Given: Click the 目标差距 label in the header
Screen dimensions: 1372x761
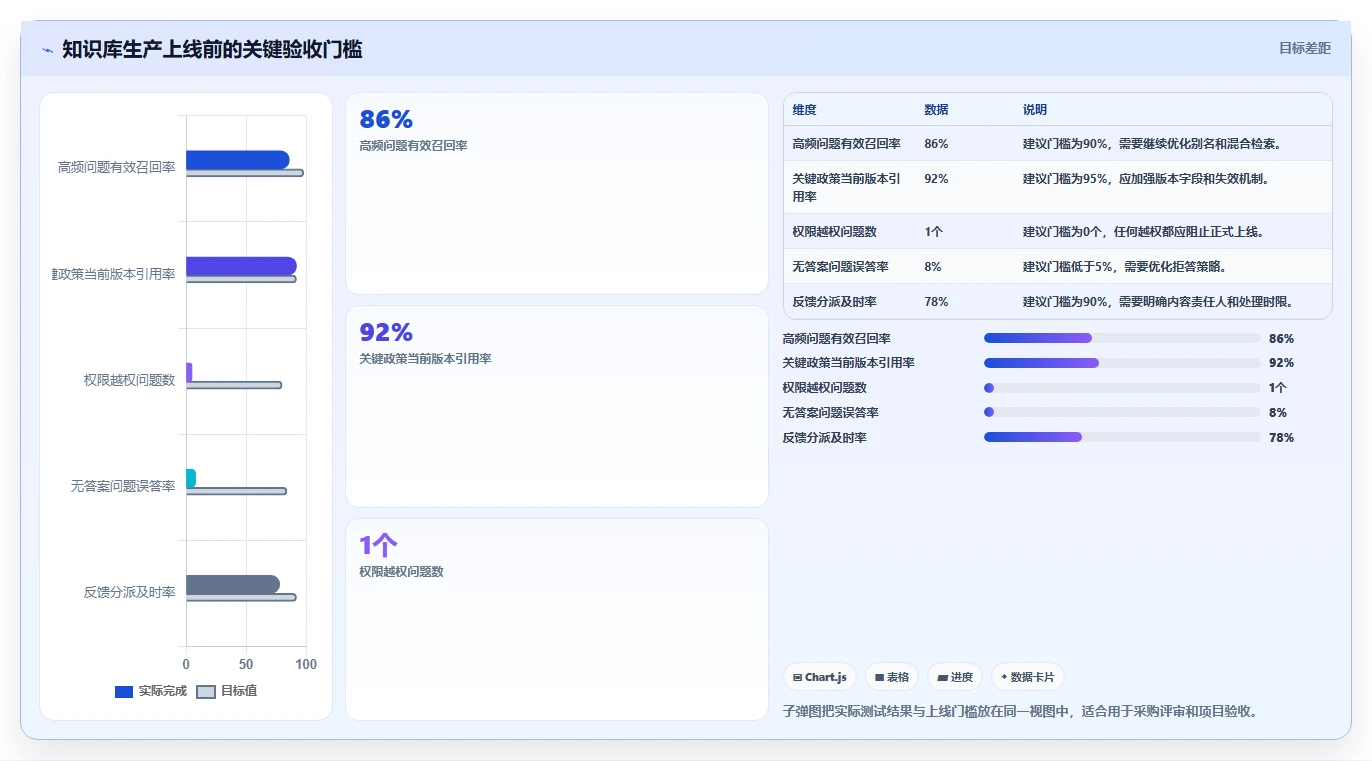Looking at the screenshot, I should point(1305,48).
